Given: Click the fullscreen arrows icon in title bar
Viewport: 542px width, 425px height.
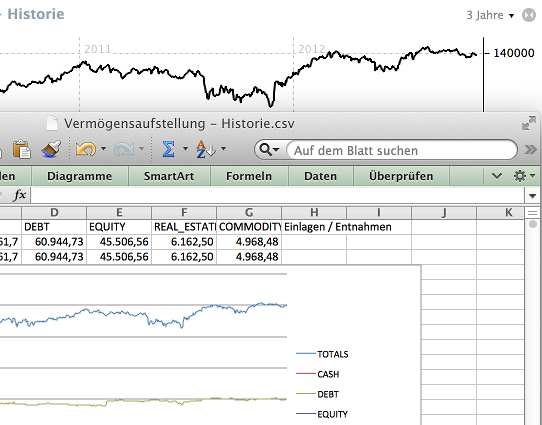Looking at the screenshot, I should pos(529,123).
